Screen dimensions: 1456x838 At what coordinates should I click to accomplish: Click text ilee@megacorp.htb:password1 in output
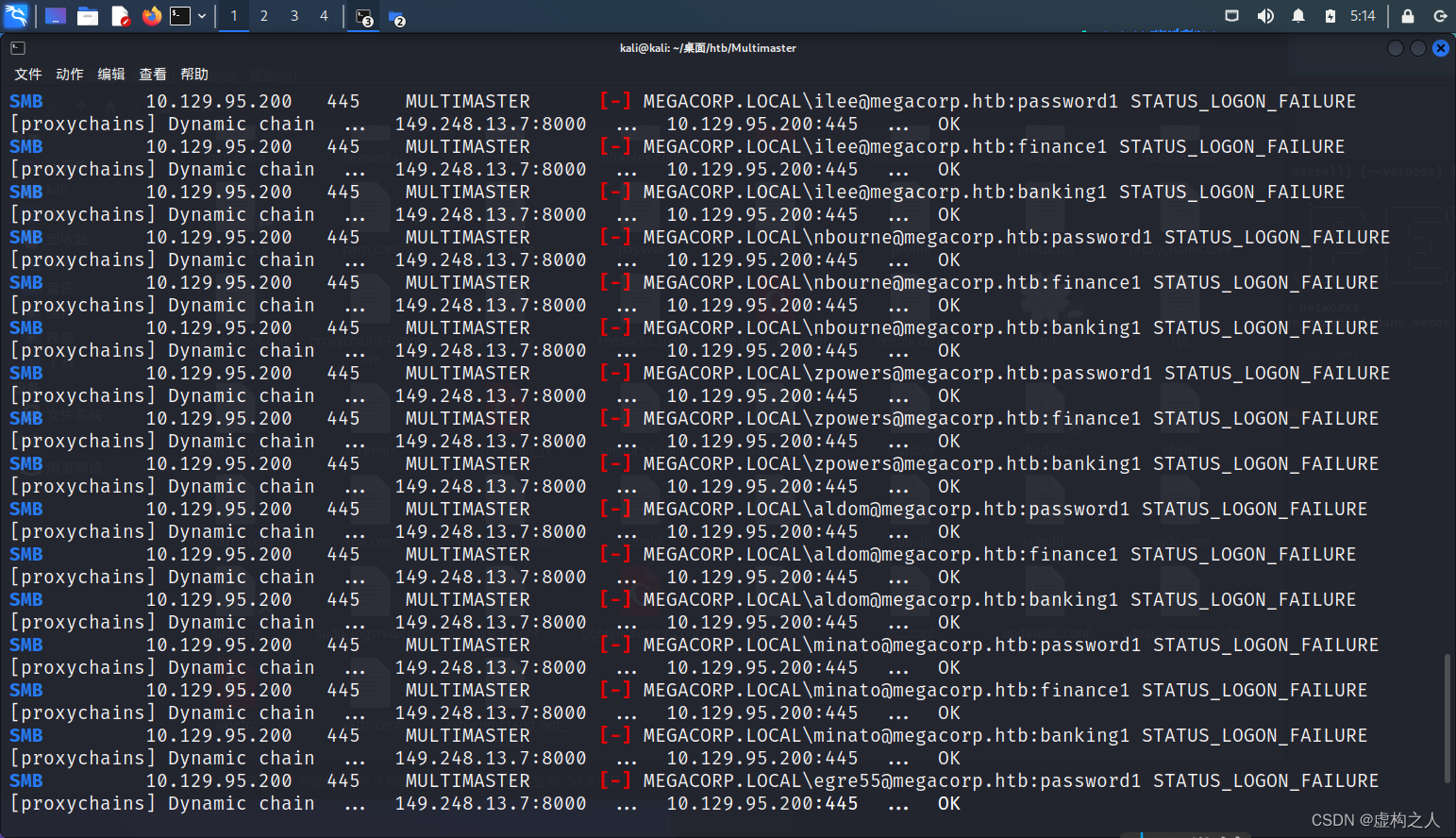click(x=966, y=101)
